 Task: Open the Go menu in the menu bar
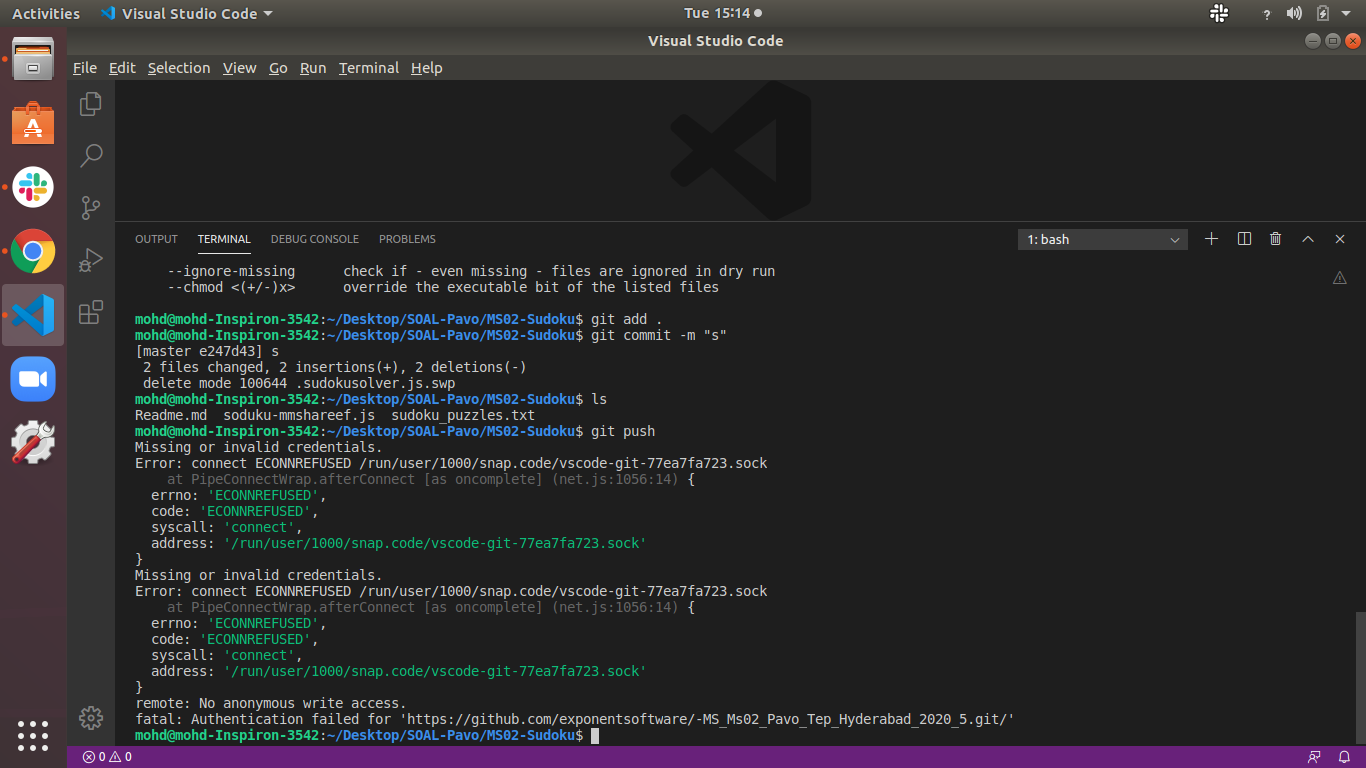(278, 68)
